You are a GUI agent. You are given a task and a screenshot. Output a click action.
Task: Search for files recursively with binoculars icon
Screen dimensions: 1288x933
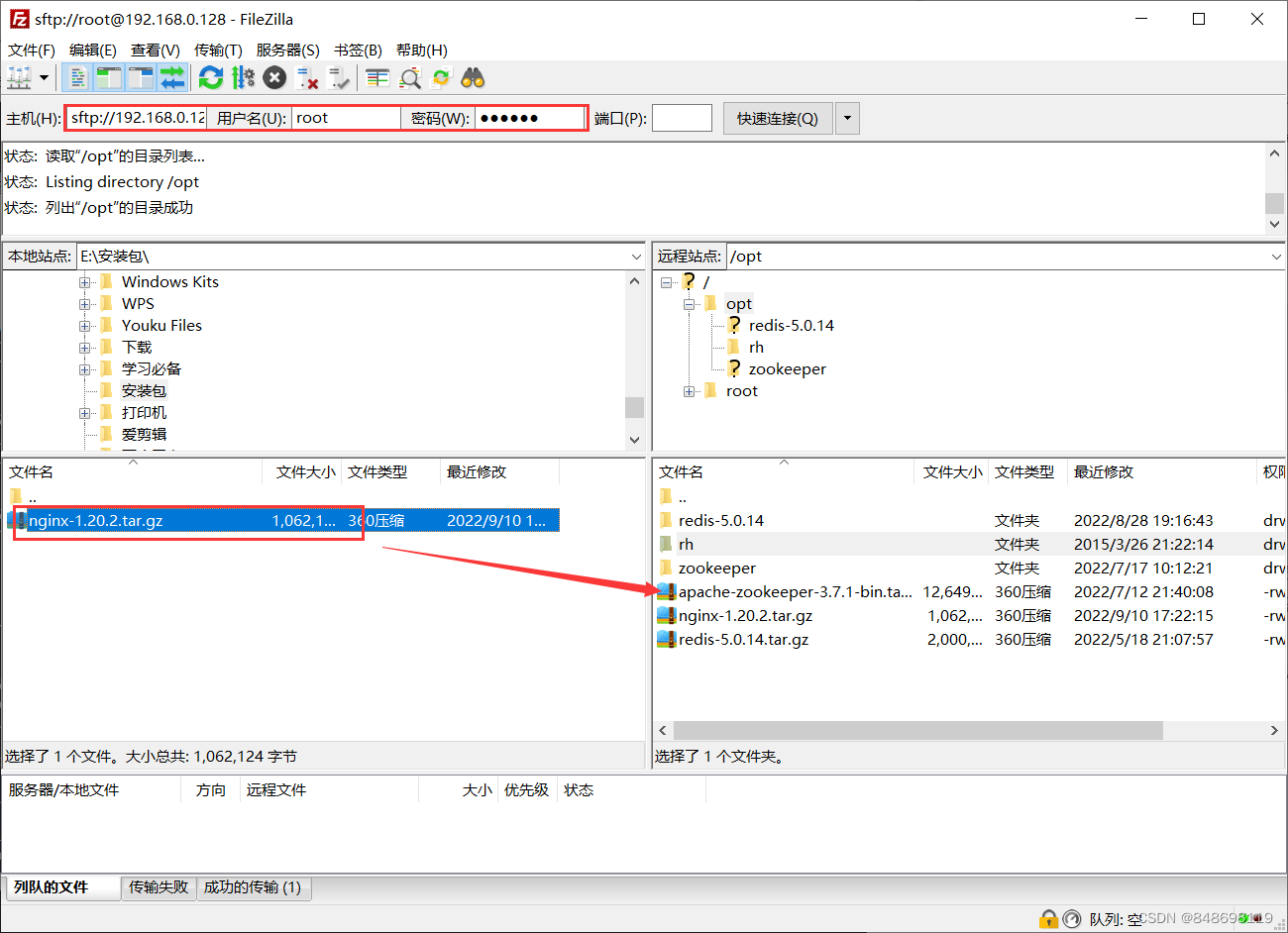click(473, 77)
